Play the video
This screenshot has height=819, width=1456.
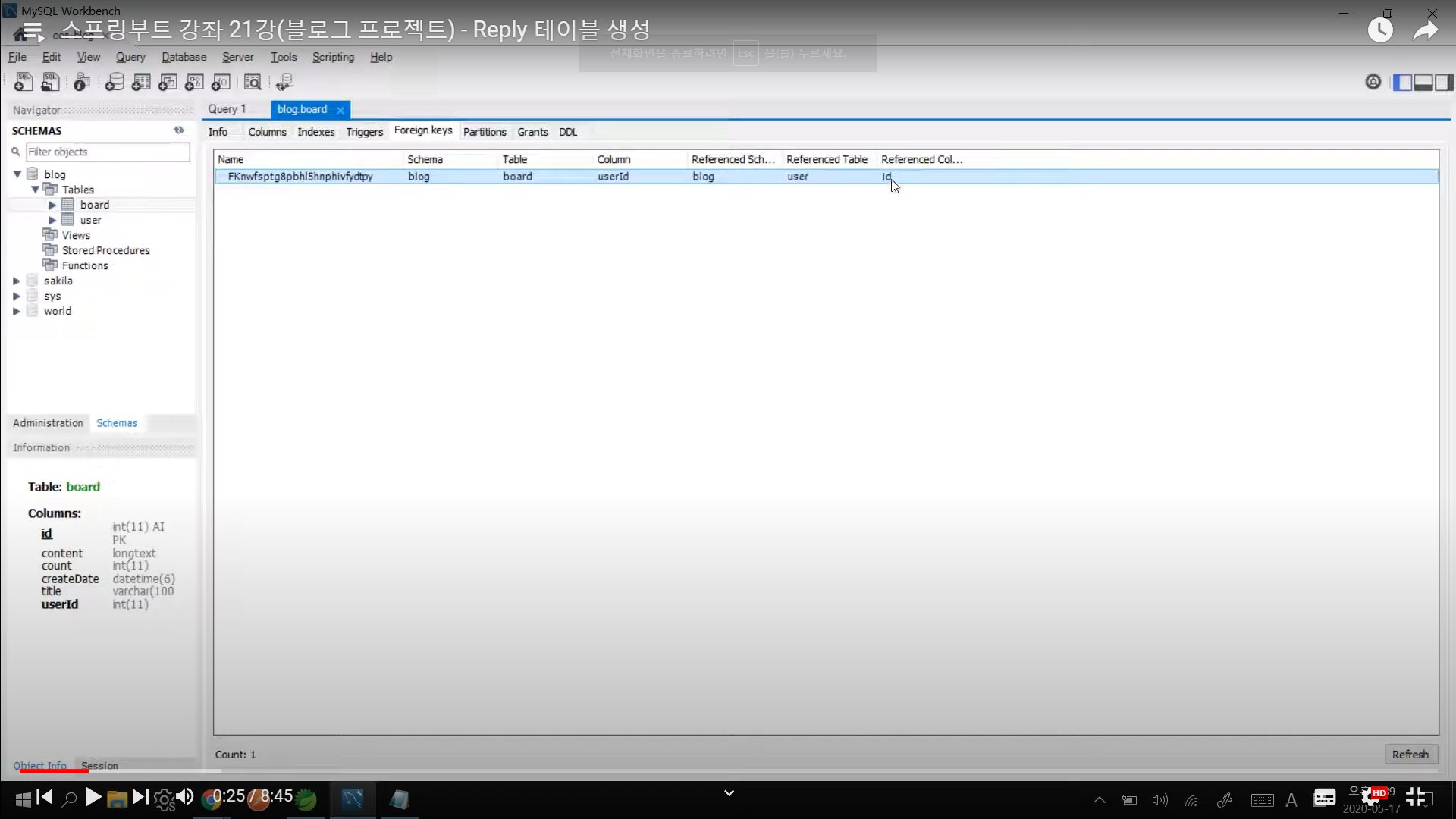tap(93, 797)
